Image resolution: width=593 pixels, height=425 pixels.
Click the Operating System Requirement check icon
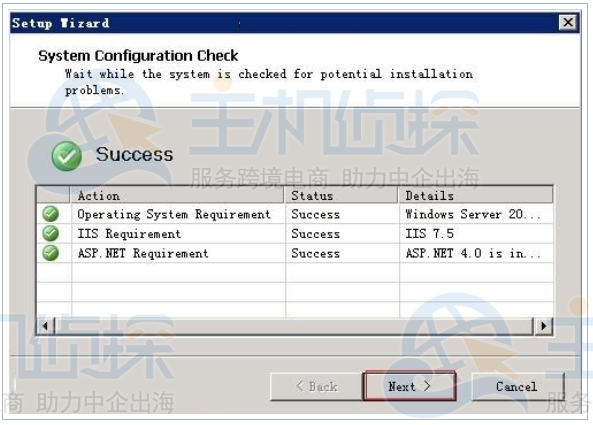click(x=50, y=214)
